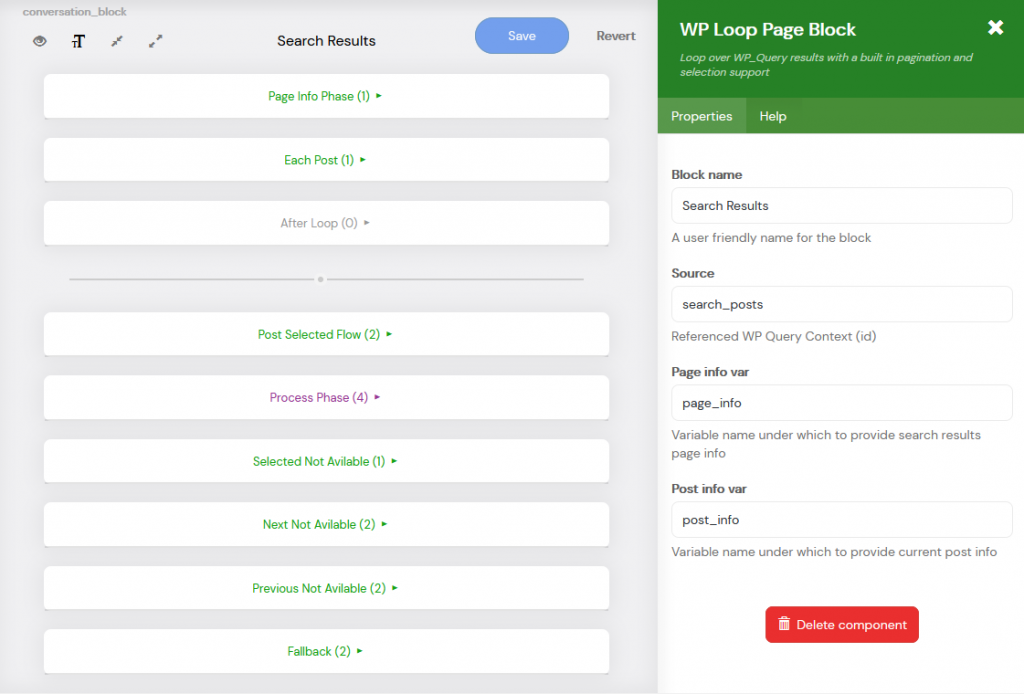Click the text rename T icon

[x=78, y=42]
